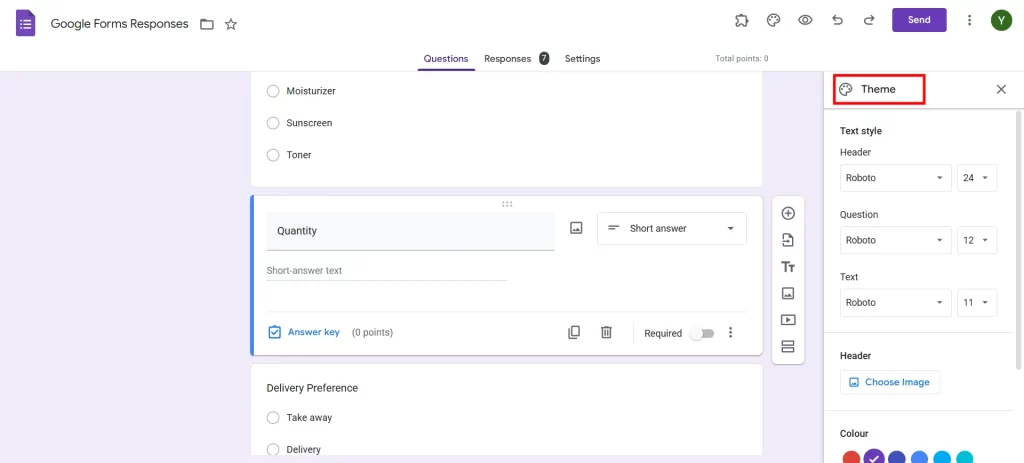This screenshot has height=463, width=1024.
Task: Open the customize theme palette icon
Action: (x=773, y=20)
